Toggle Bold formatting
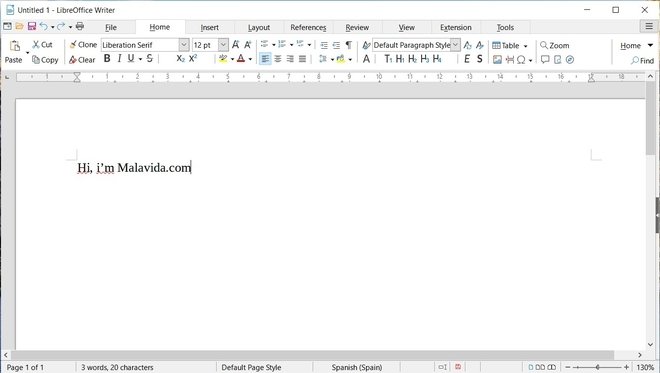This screenshot has width=660, height=373. click(107, 59)
